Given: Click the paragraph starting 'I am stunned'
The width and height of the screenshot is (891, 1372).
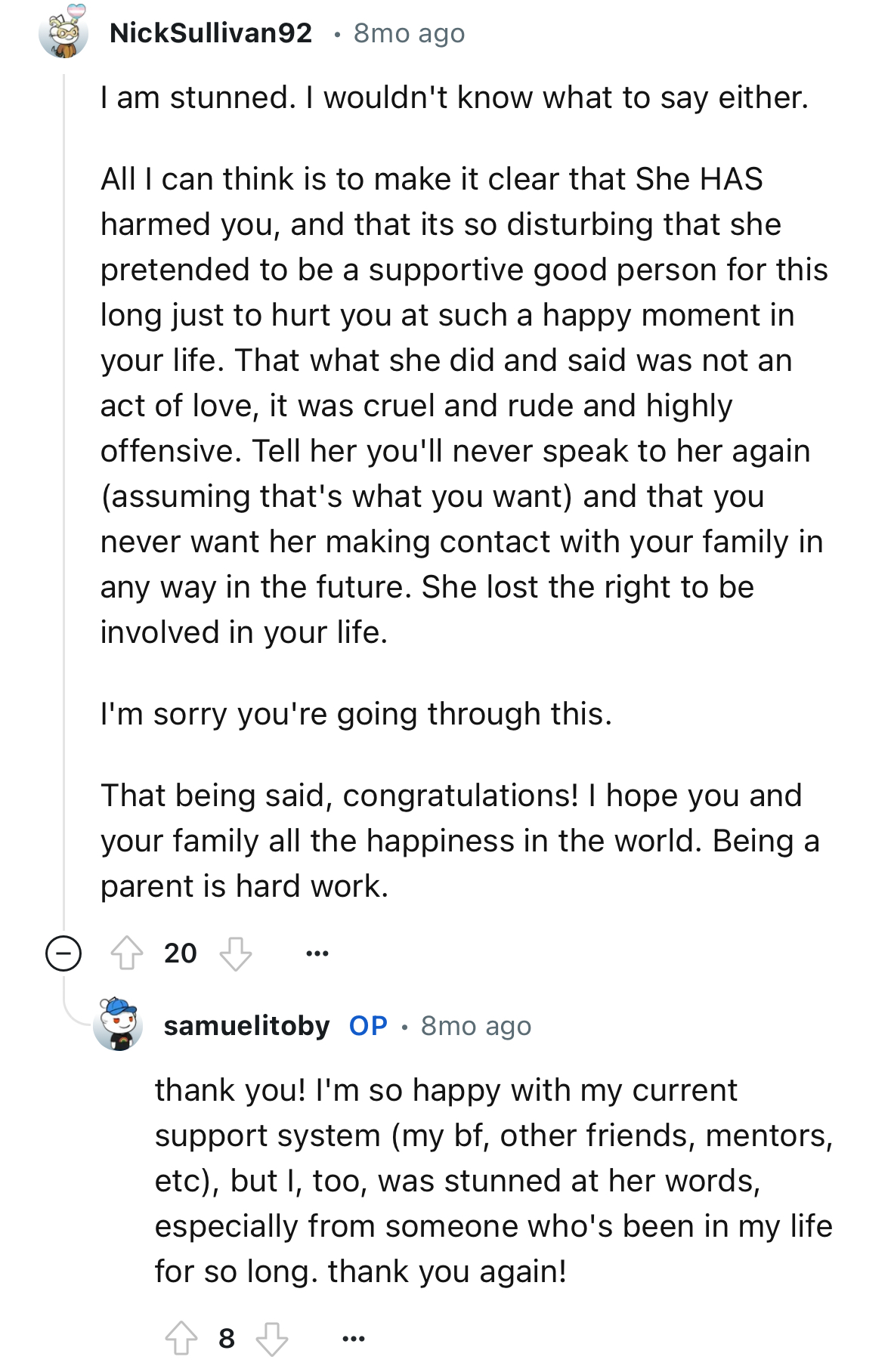Looking at the screenshot, I should point(454,98).
